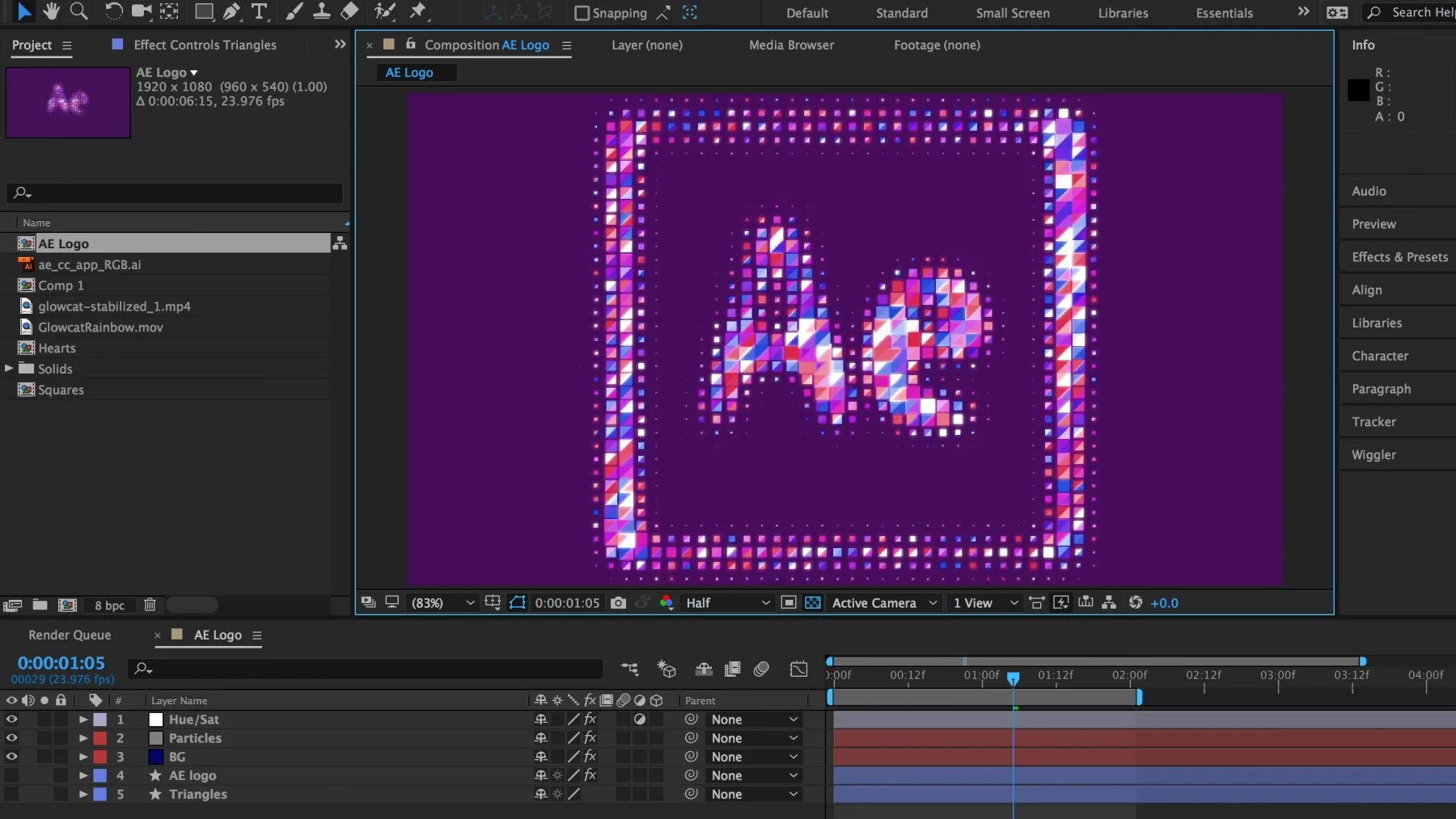1456x819 pixels.
Task: Open the Tracker panel
Action: tap(1373, 421)
